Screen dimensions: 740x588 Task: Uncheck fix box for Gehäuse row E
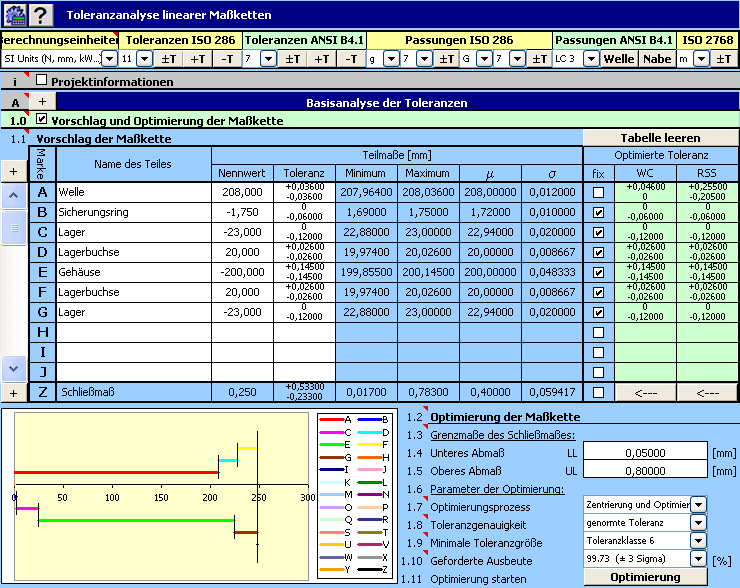point(598,273)
